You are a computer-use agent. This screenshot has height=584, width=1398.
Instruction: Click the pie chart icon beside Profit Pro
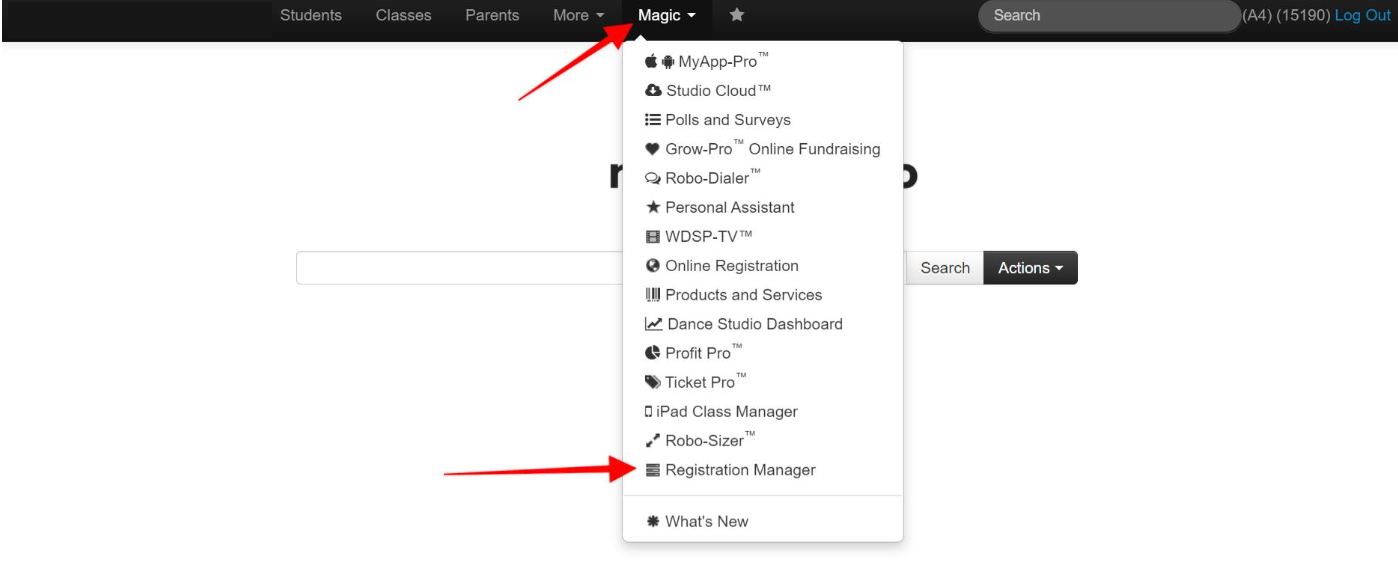click(653, 353)
